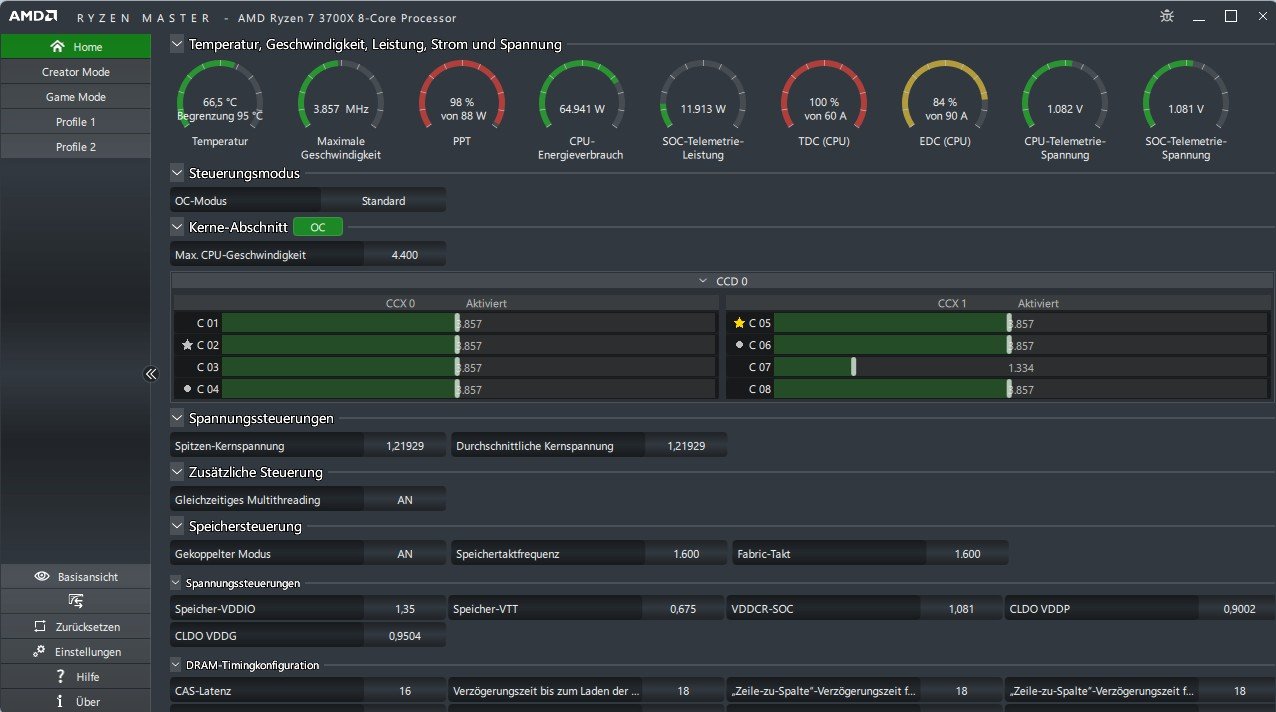Click the Speichertaktfrequenz 1.600 field
The width and height of the screenshot is (1276, 712).
[686, 553]
